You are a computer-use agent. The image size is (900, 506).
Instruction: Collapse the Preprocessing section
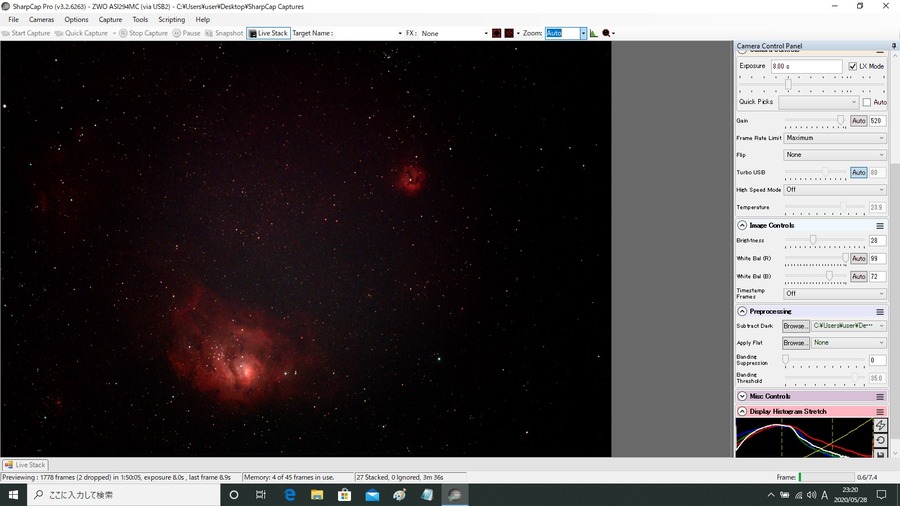coord(742,312)
